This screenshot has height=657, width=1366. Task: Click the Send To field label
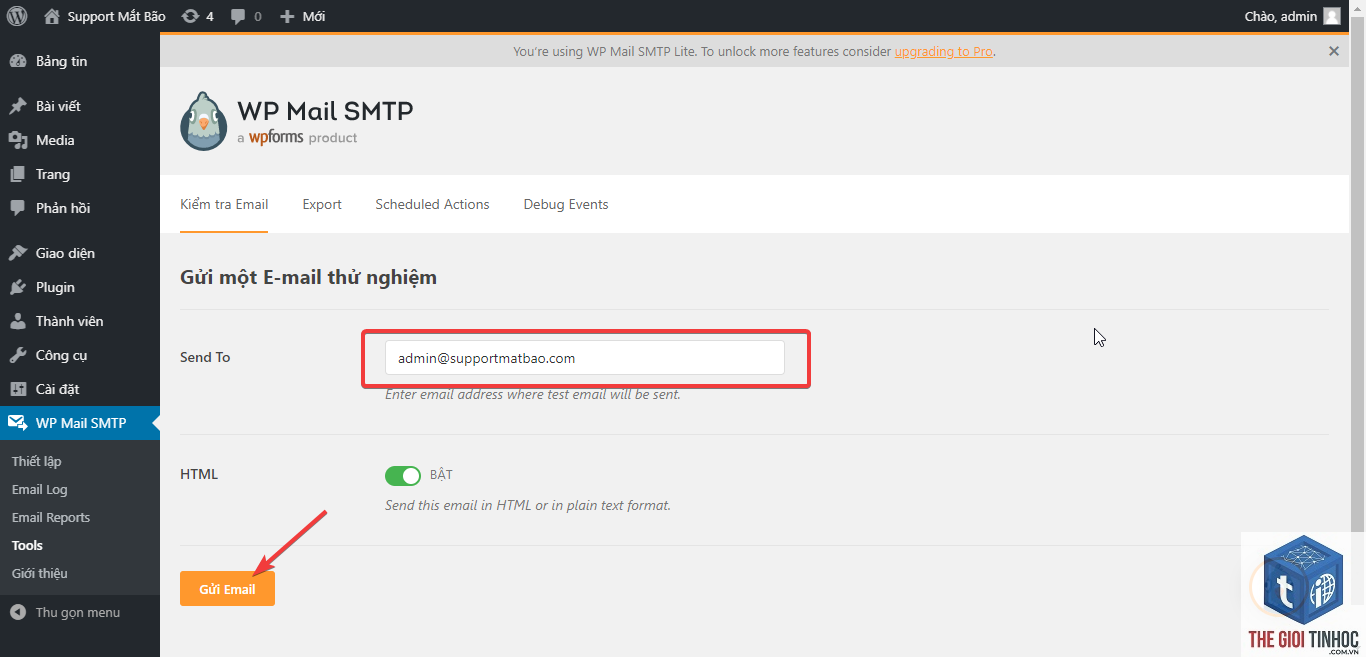(205, 357)
